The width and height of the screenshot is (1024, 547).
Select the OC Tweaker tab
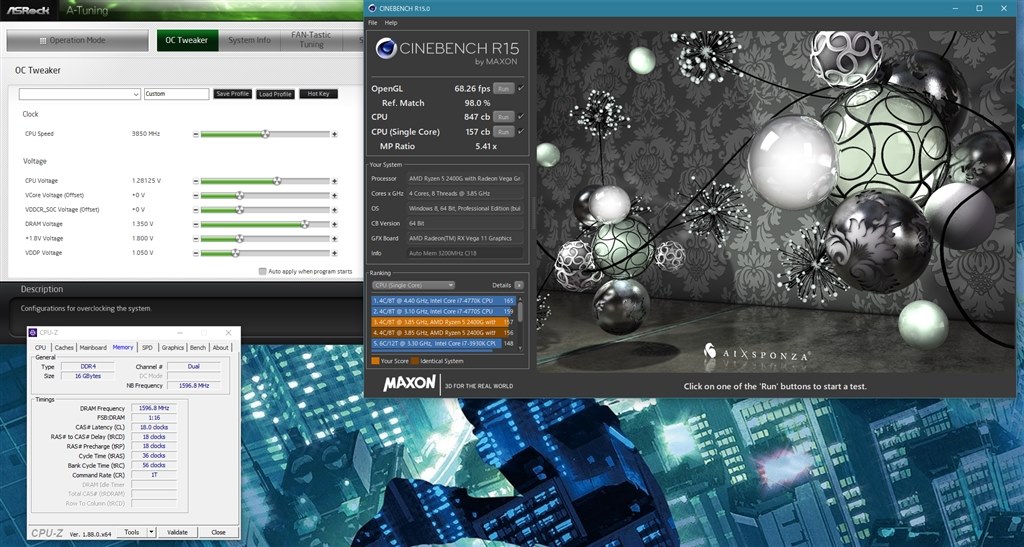[x=187, y=40]
